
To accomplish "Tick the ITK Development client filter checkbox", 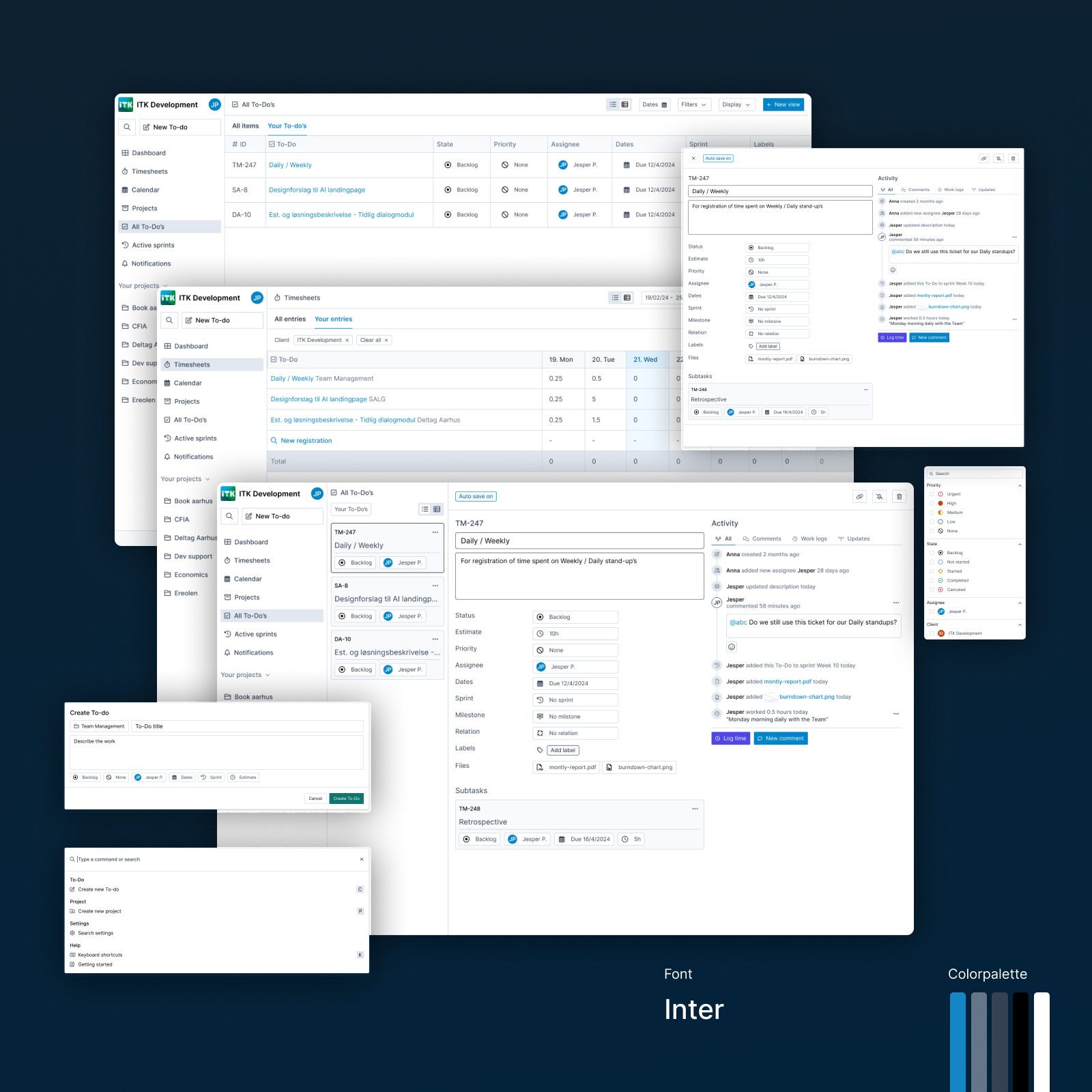I will (x=932, y=633).
